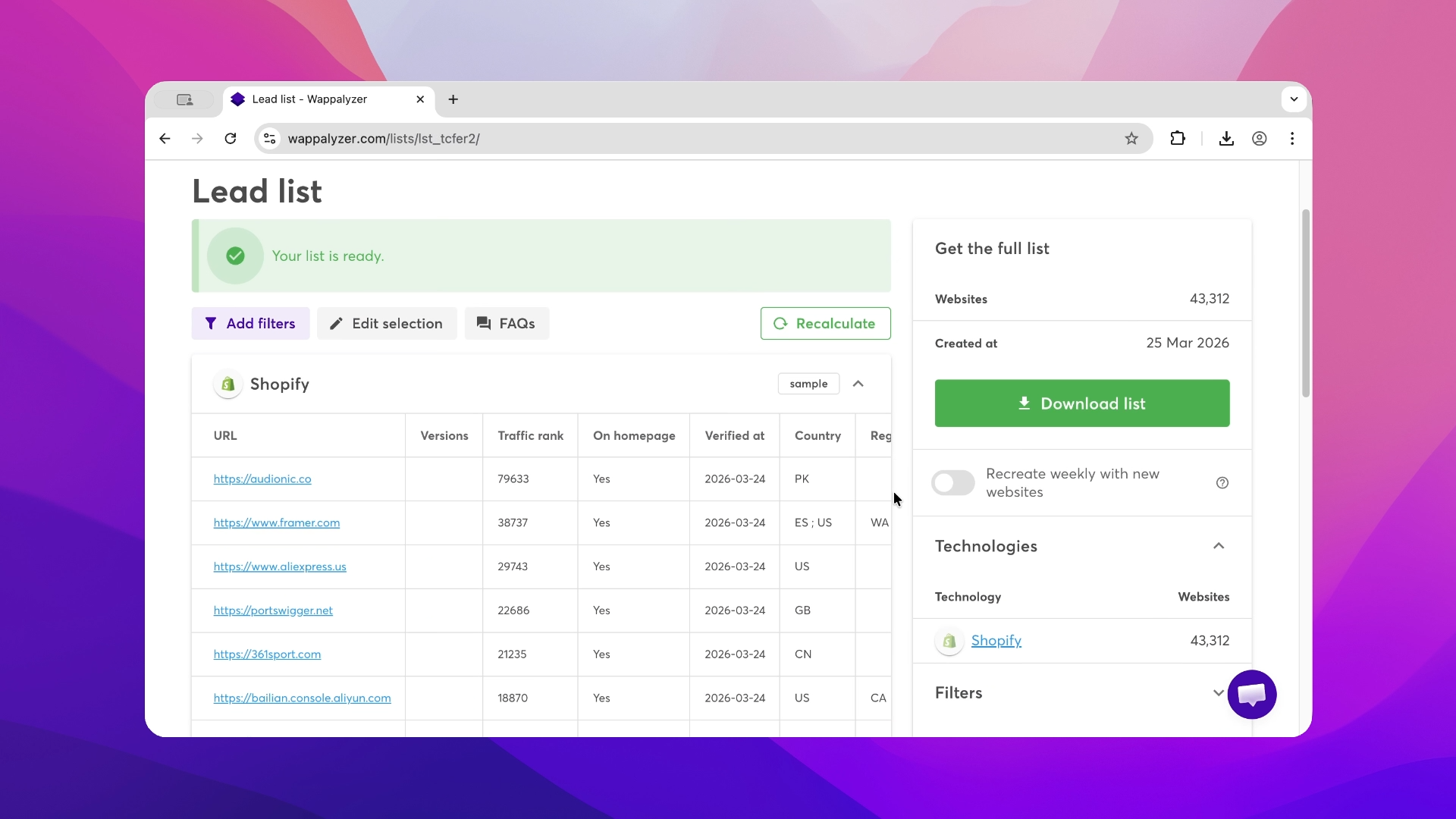The height and width of the screenshot is (819, 1456).
Task: Click the sample badge
Action: (x=808, y=384)
